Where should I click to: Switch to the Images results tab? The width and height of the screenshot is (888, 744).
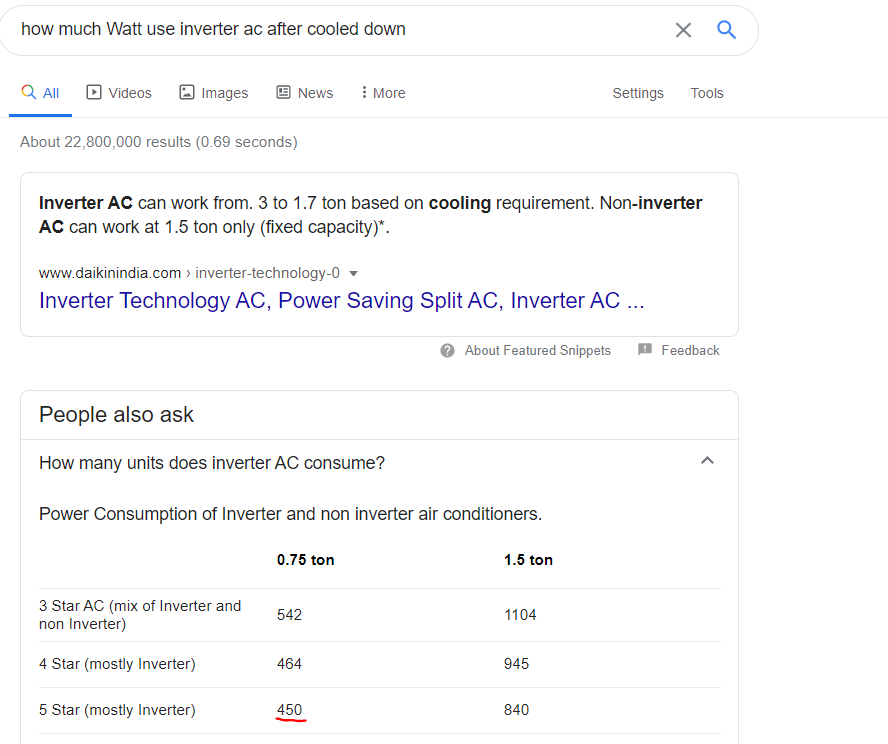click(214, 93)
